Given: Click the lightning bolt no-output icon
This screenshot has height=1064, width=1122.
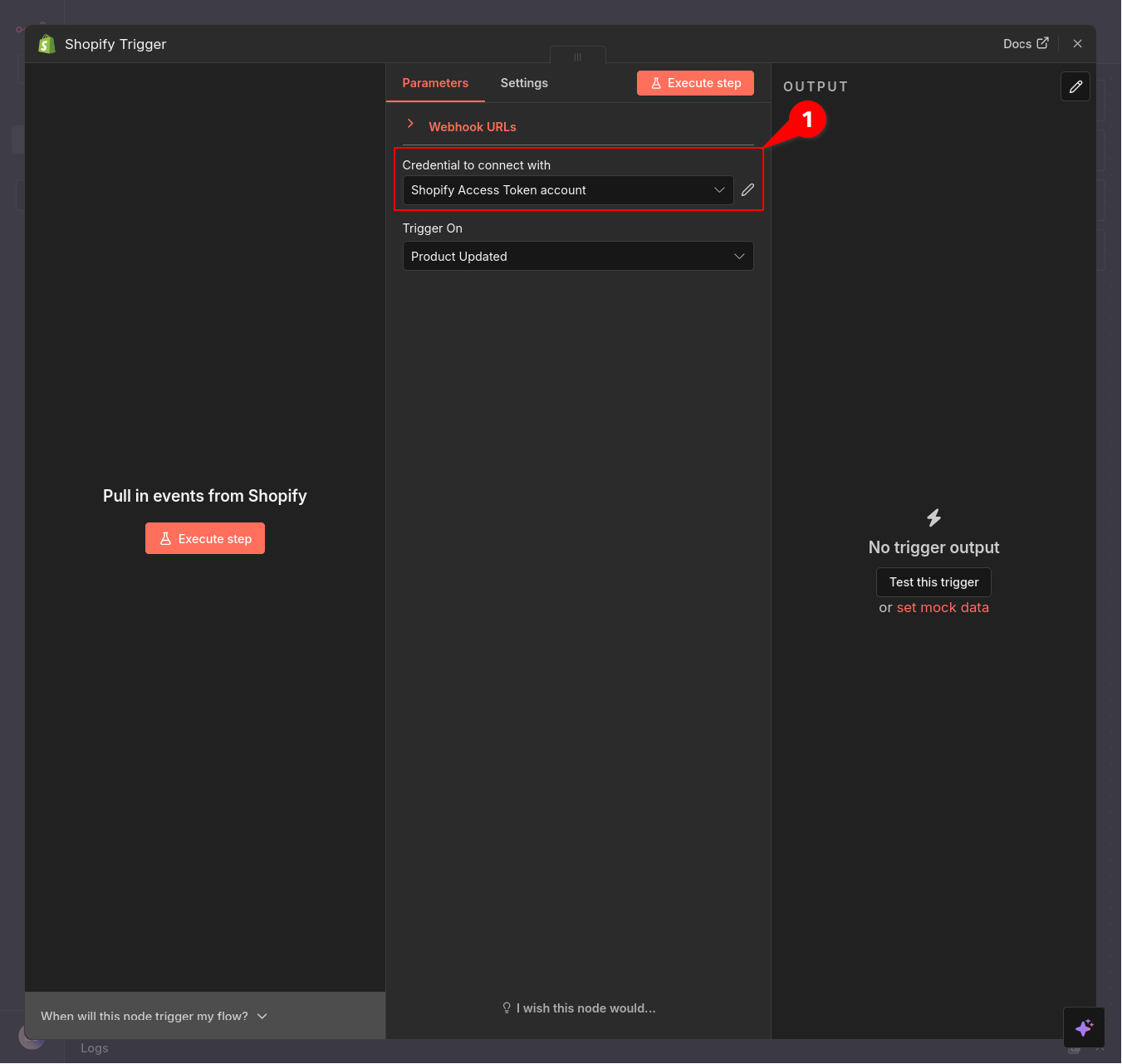Looking at the screenshot, I should [x=934, y=518].
